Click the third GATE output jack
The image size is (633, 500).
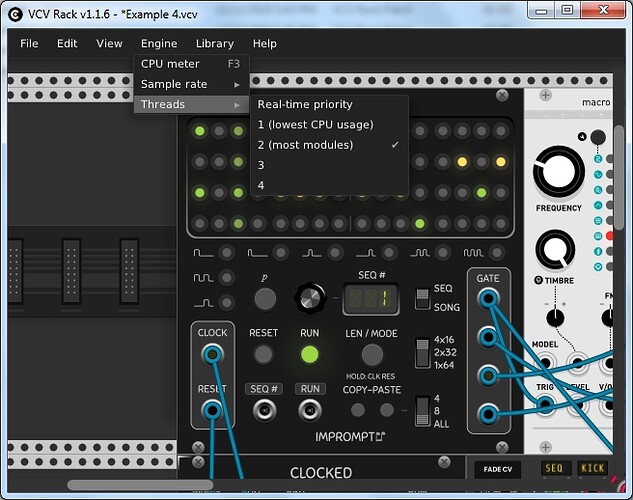[488, 376]
